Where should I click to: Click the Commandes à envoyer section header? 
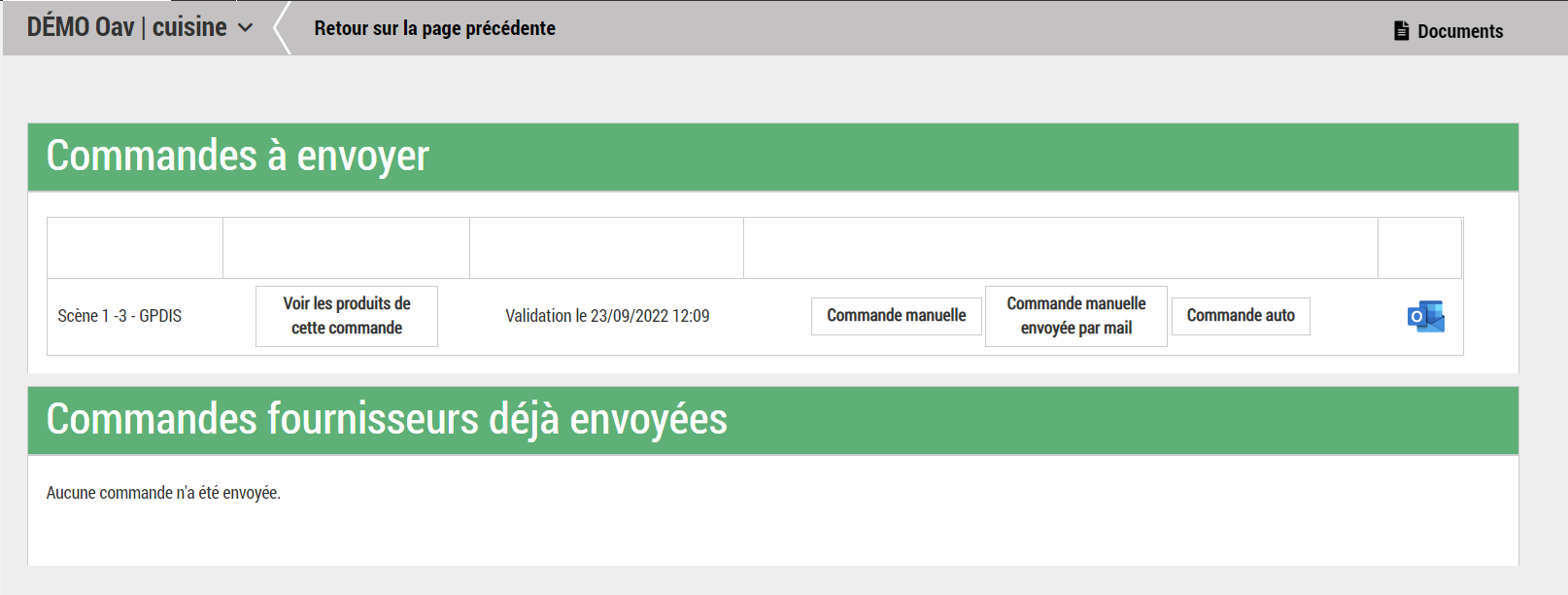coord(238,157)
